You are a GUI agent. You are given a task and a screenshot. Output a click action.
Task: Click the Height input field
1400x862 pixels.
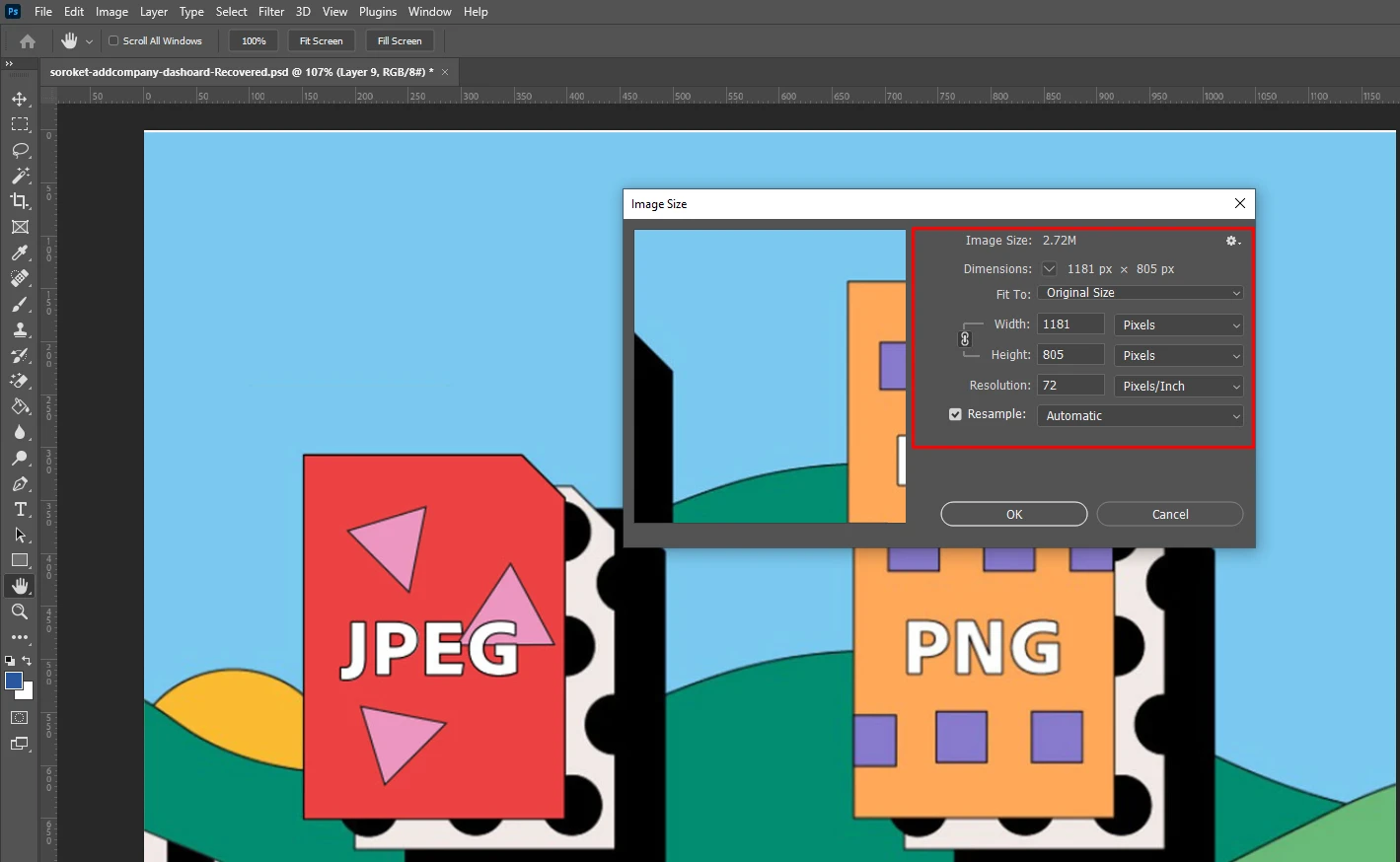(x=1070, y=355)
